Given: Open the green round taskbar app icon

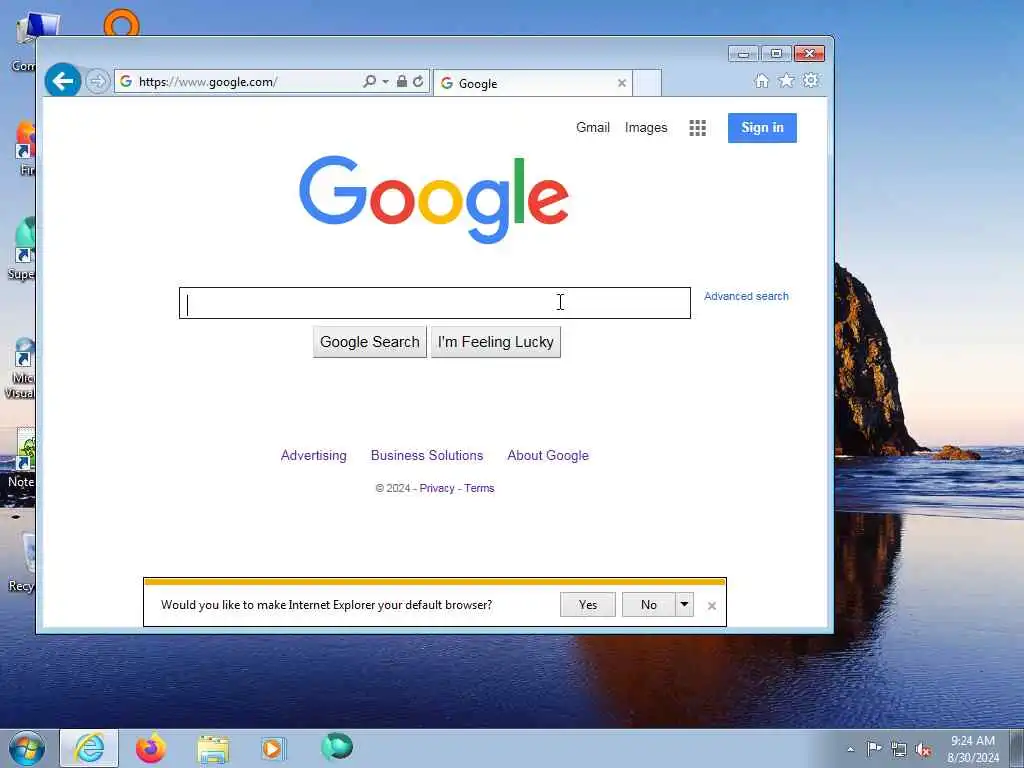Looking at the screenshot, I should click(337, 747).
